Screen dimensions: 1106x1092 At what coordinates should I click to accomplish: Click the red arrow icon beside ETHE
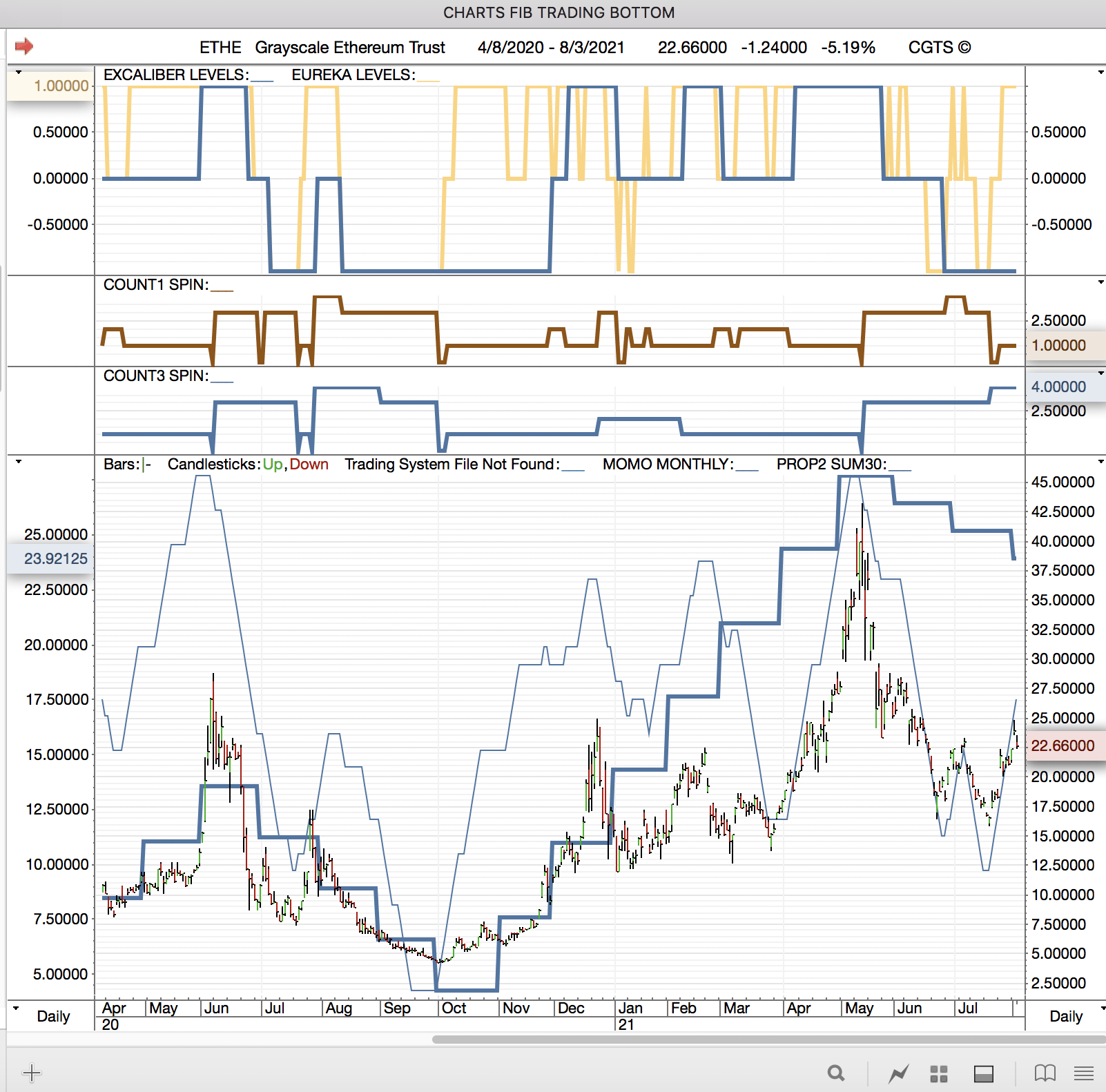[24, 46]
